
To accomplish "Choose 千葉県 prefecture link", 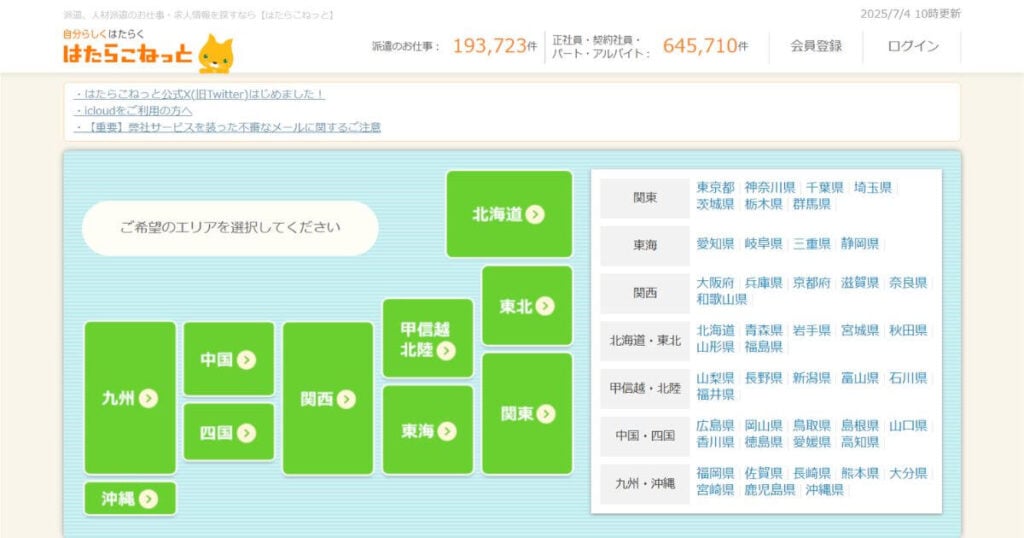I will [x=824, y=187].
